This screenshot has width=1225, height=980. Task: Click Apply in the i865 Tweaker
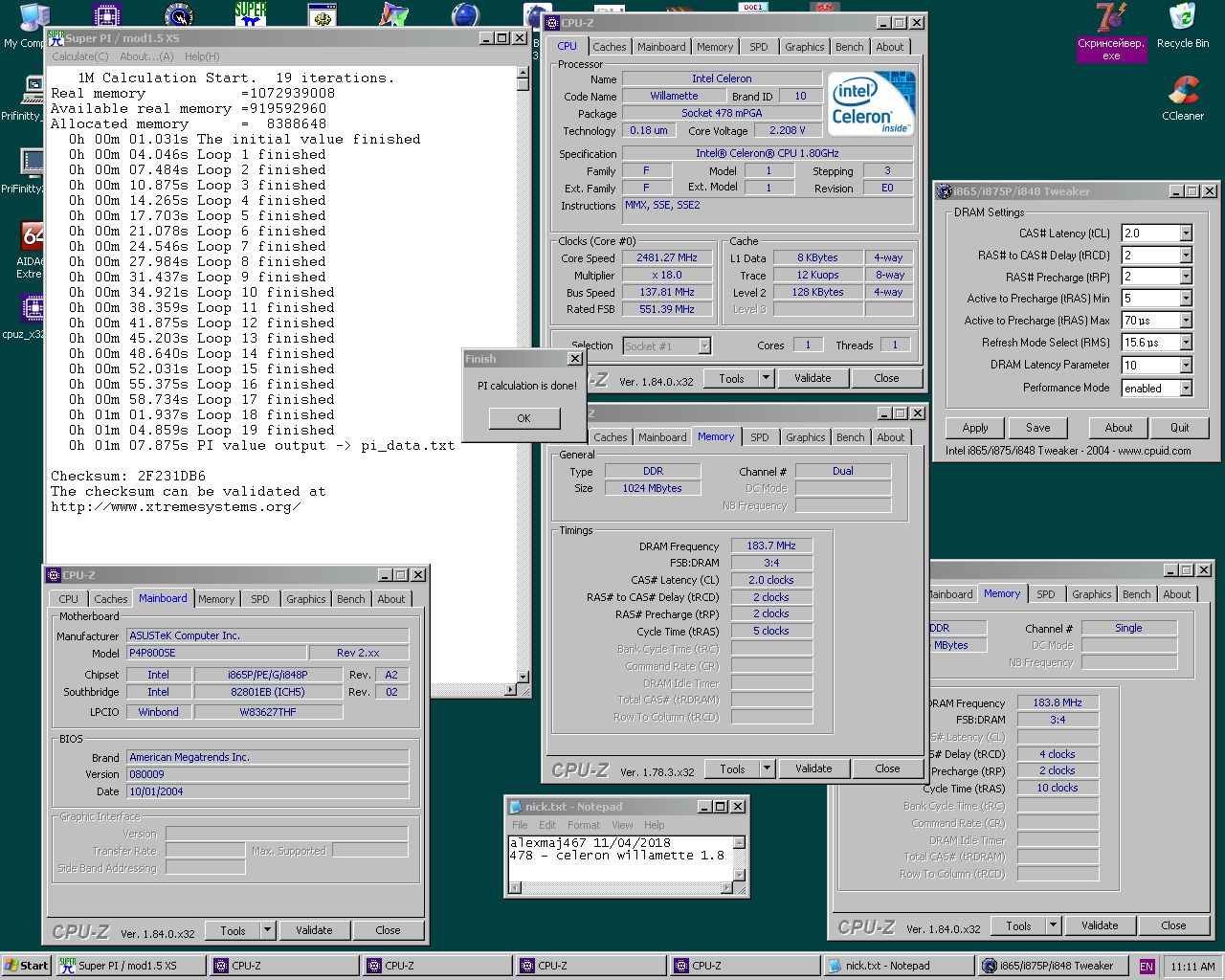975,428
